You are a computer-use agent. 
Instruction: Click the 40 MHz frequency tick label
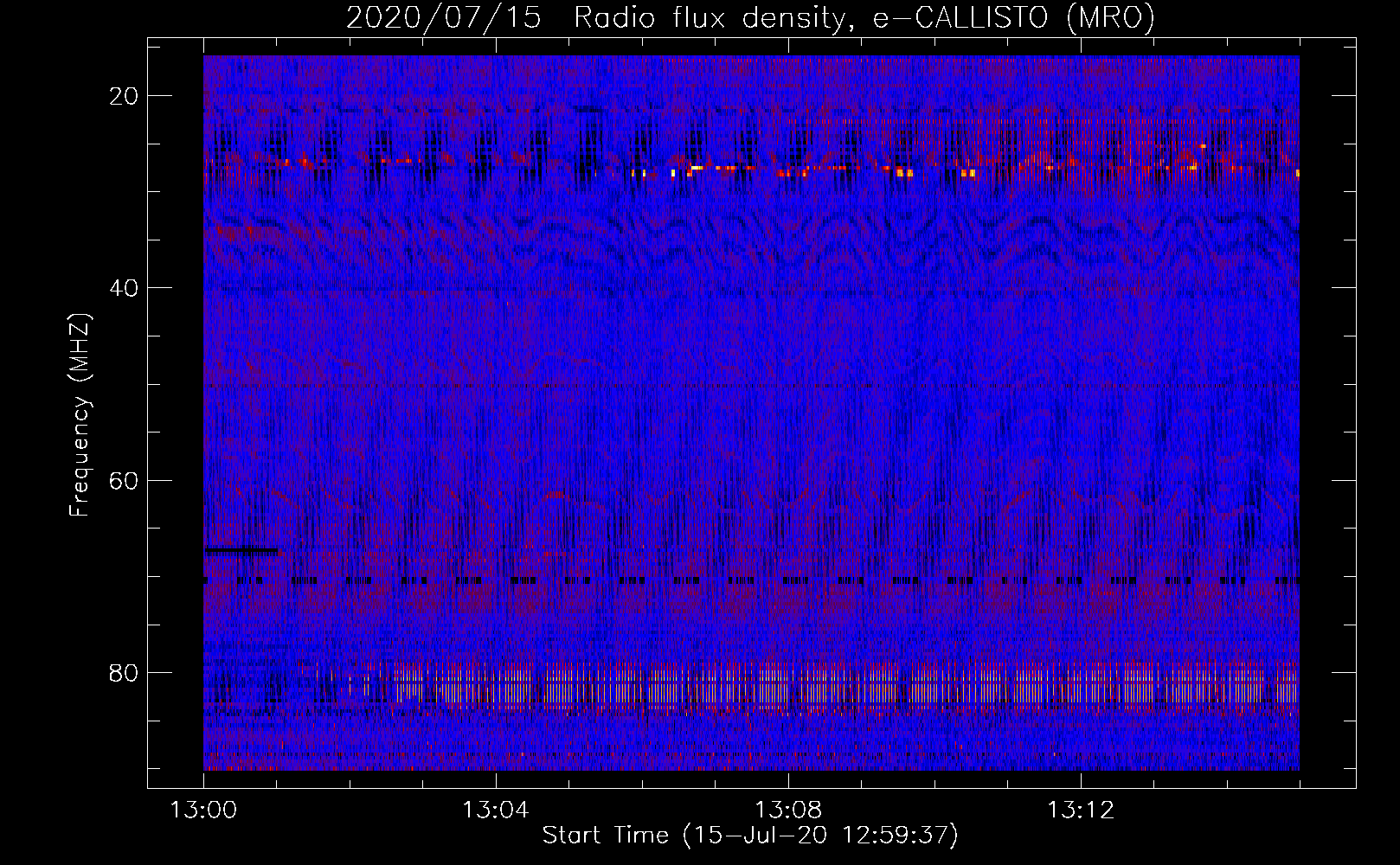coord(125,288)
